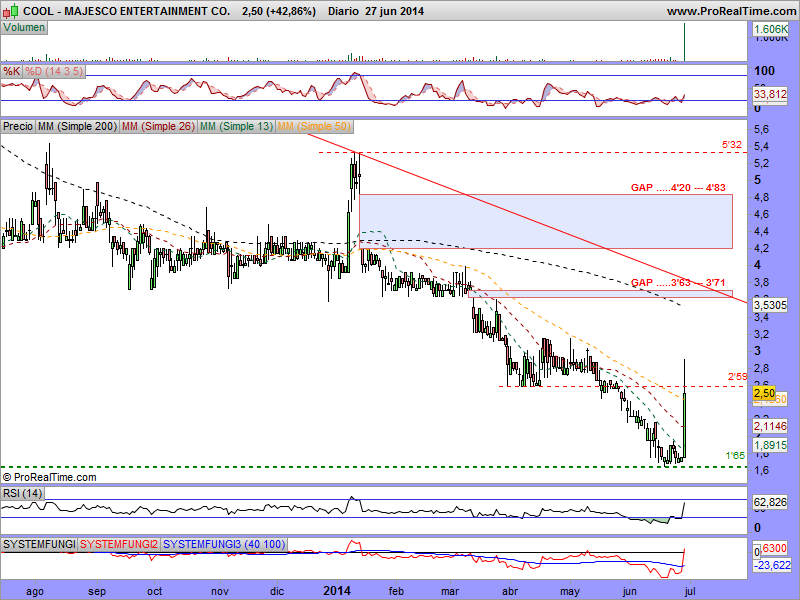Click the feb month marker on time axis
800x600 pixels.
(396, 591)
